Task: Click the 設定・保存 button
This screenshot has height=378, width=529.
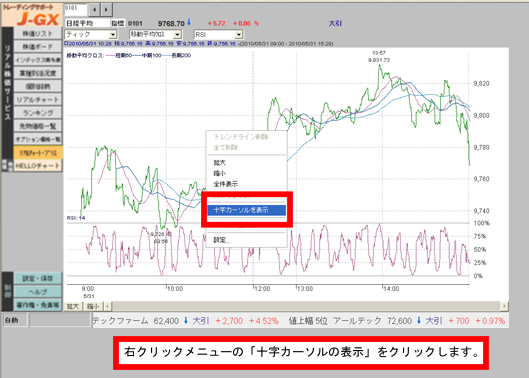Action: [x=38, y=278]
